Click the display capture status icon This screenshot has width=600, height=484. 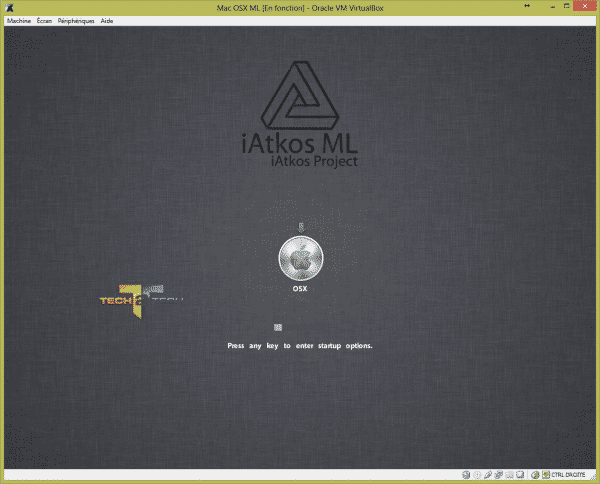coord(520,474)
